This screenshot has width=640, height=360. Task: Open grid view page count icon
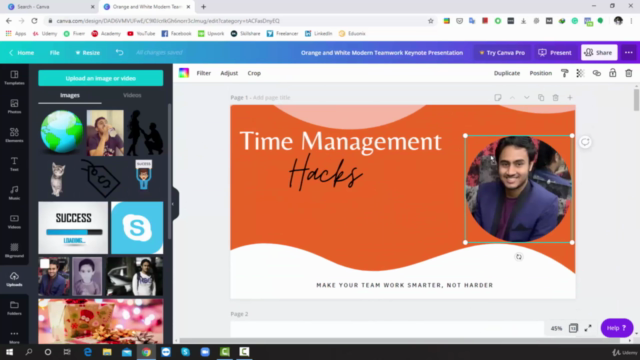point(573,328)
